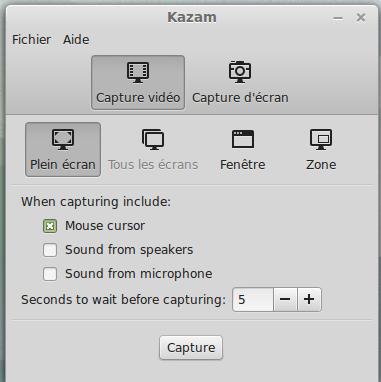Increase wait seconds with plus button
The image size is (381, 382).
[x=309, y=299]
